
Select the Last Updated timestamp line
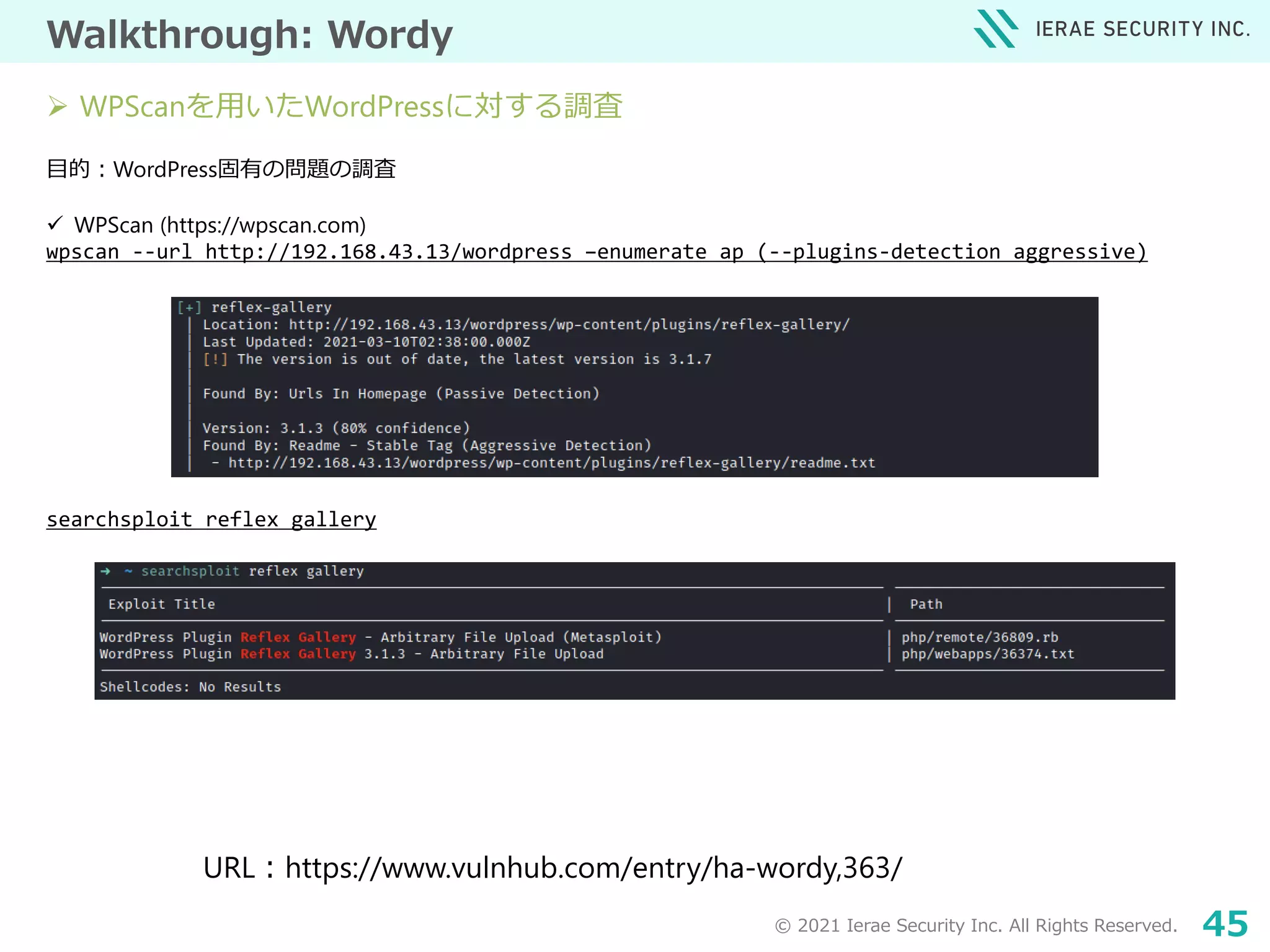click(366, 342)
